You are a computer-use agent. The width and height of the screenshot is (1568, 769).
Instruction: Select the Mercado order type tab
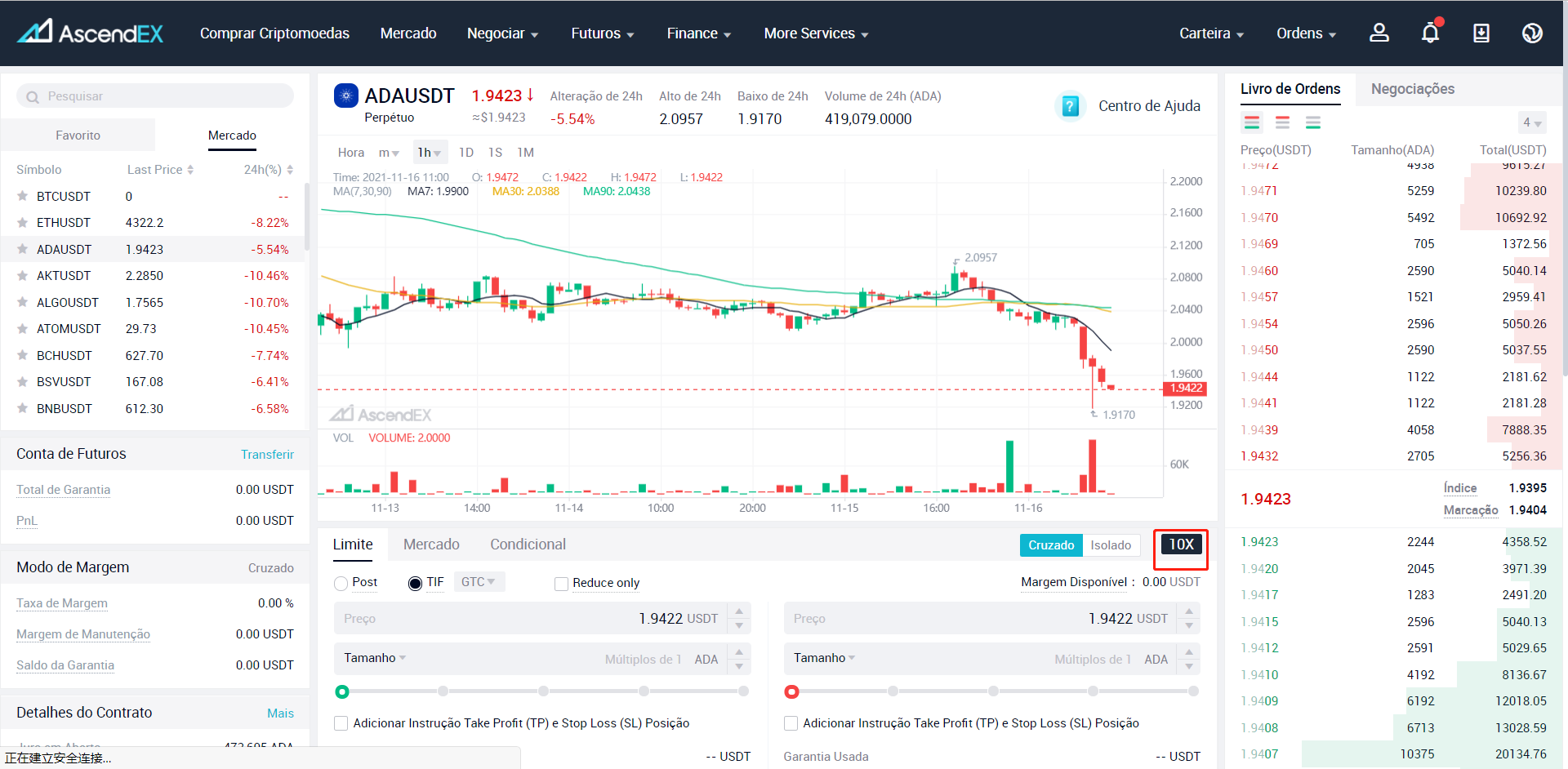[431, 545]
